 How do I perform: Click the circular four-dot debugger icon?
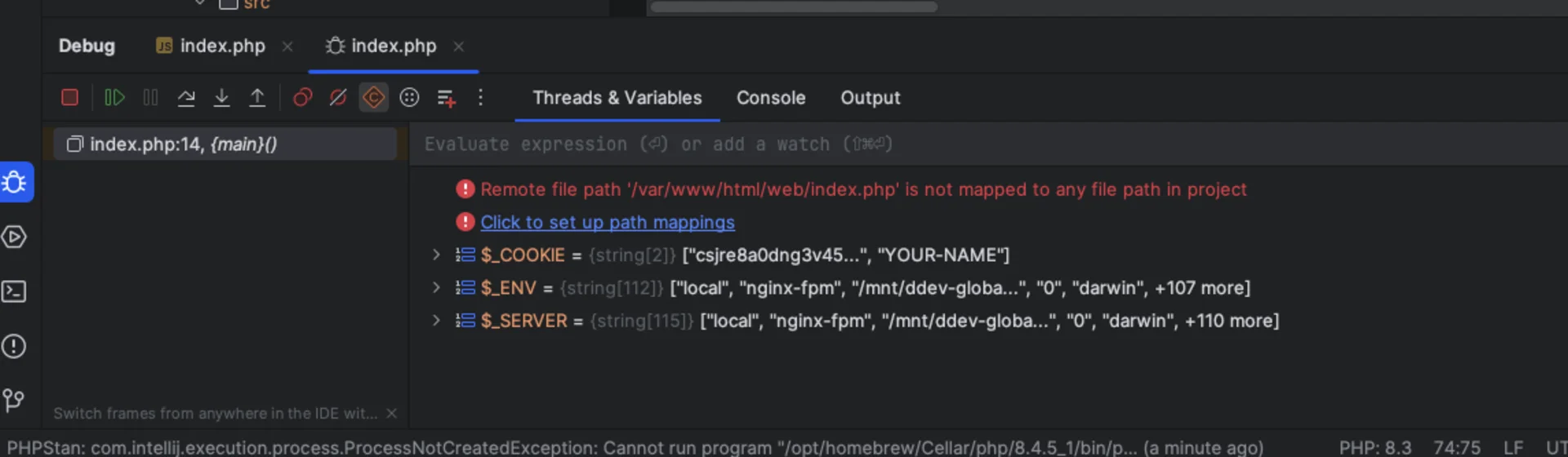pyautogui.click(x=409, y=98)
